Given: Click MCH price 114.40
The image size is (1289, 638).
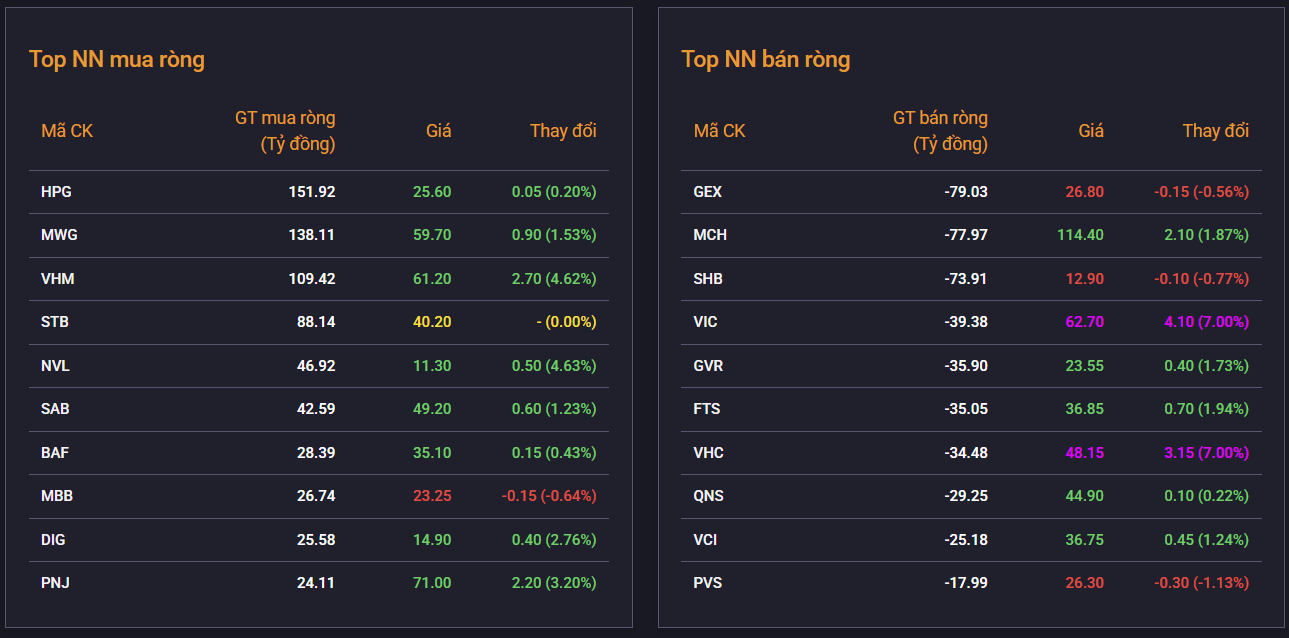Looking at the screenshot, I should 1080,235.
